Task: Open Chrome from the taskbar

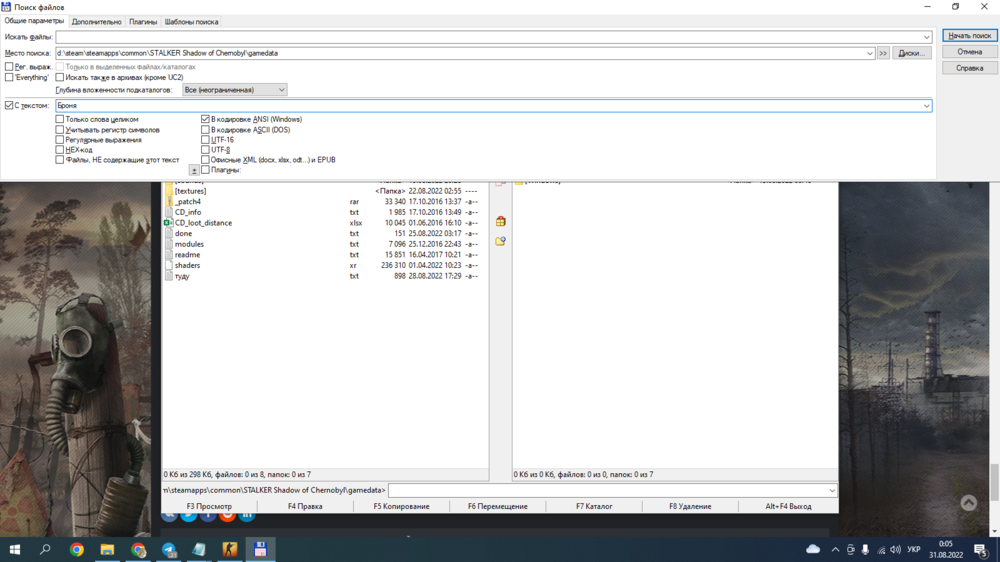Action: pyautogui.click(x=77, y=550)
